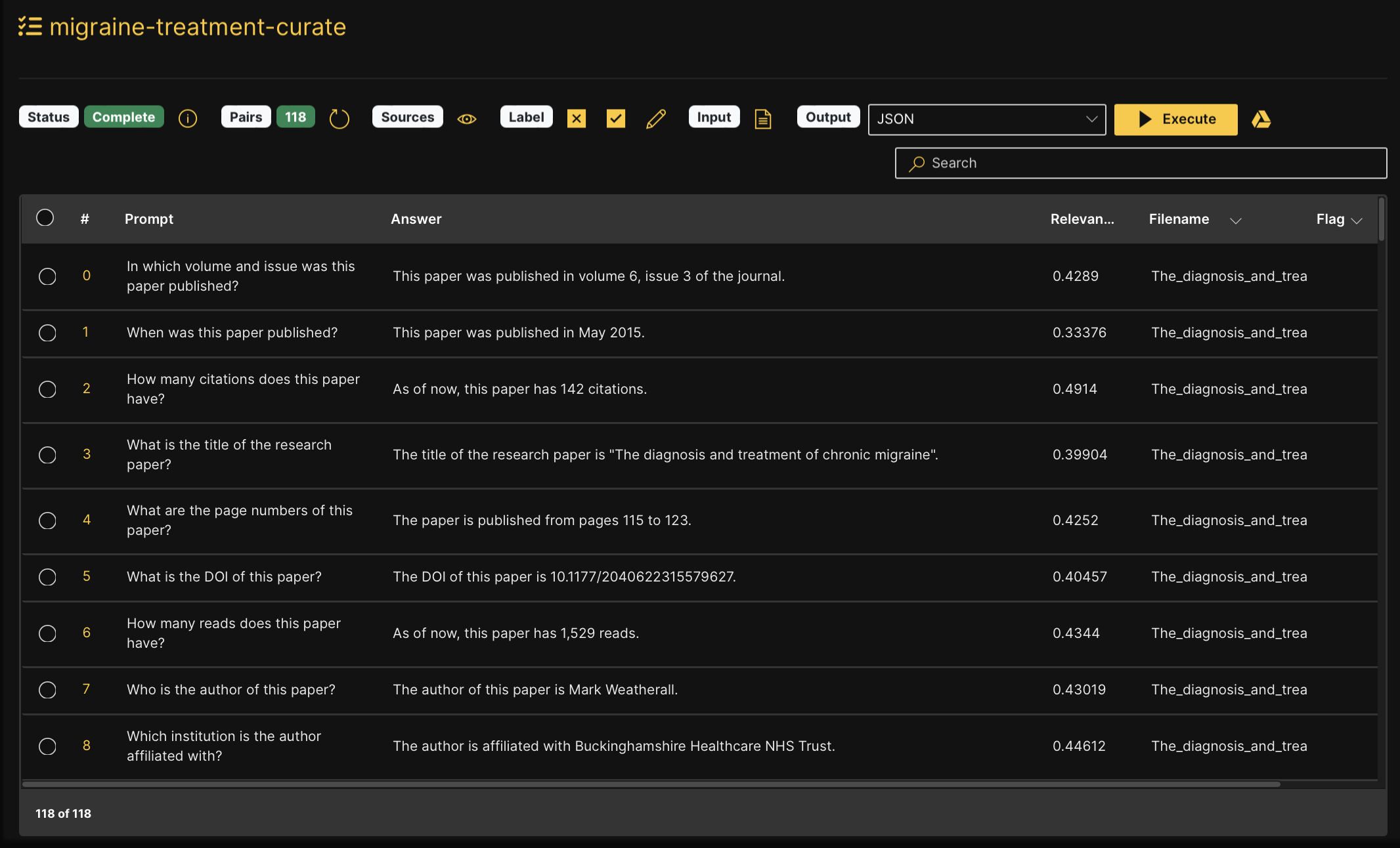Viewport: 1400px width, 848px height.
Task: Click the pencil icon to edit a label
Action: pos(655,119)
